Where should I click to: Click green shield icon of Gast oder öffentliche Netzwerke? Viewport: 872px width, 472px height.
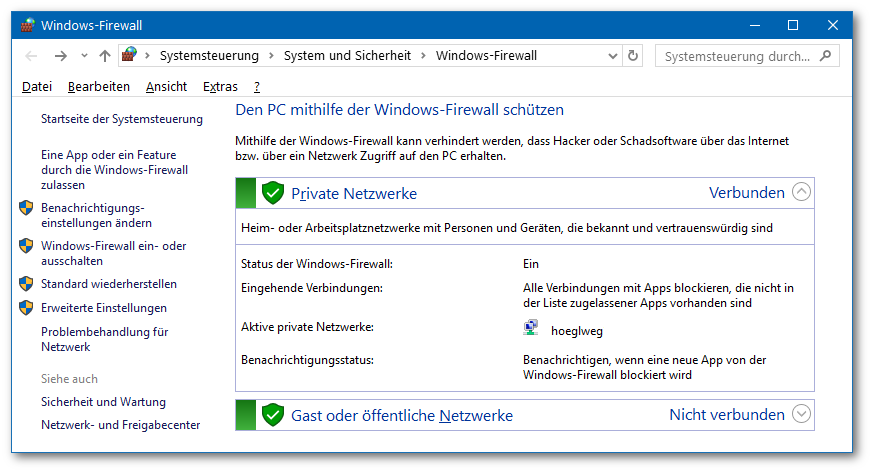point(272,415)
